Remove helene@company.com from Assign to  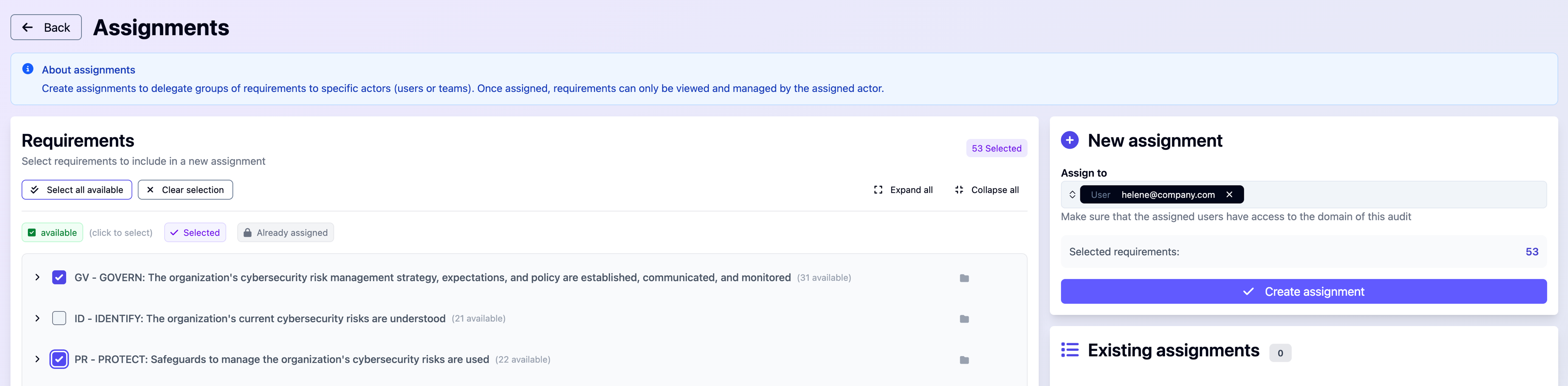pyautogui.click(x=1229, y=195)
